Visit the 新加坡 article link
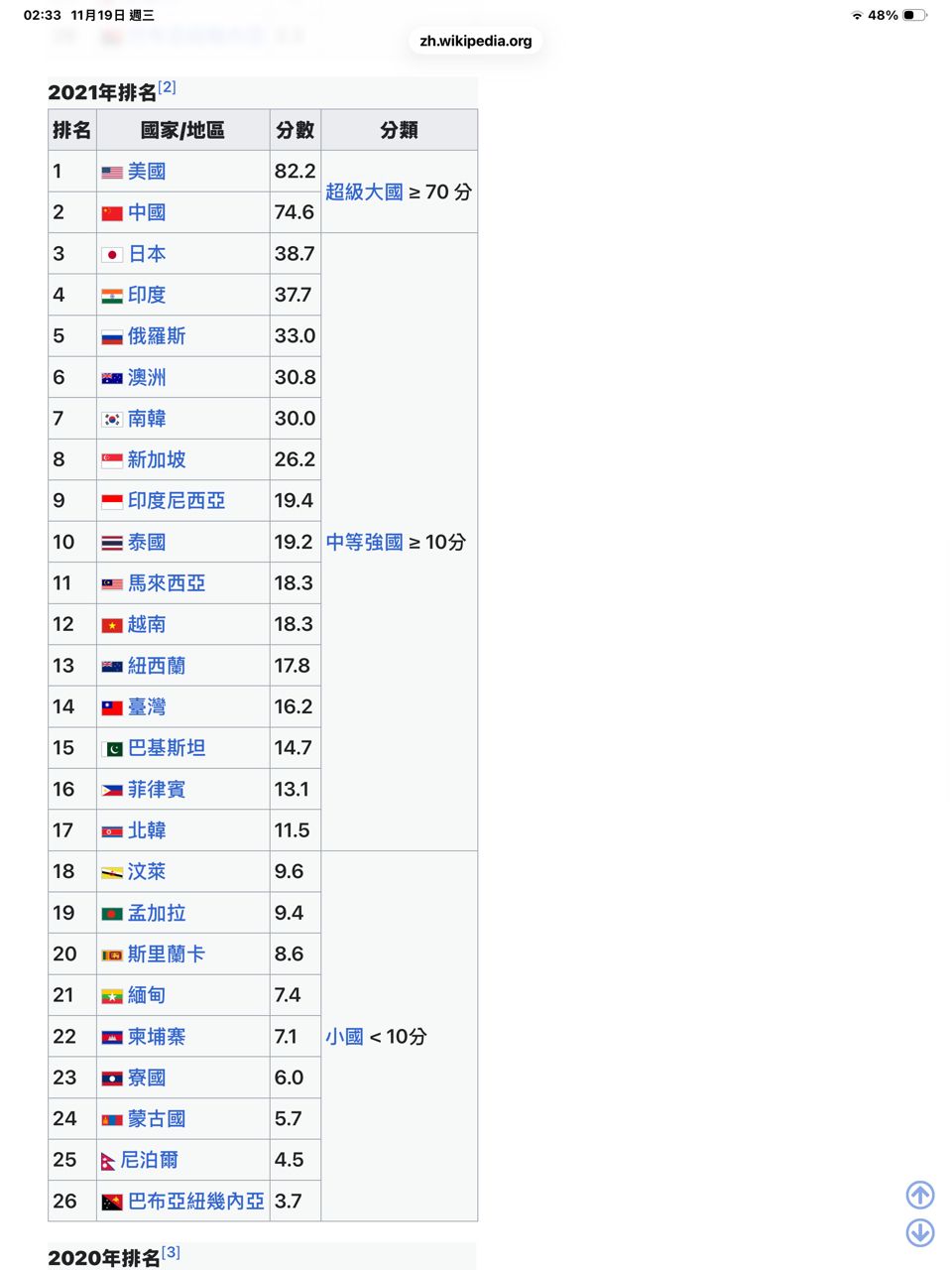 [x=157, y=459]
